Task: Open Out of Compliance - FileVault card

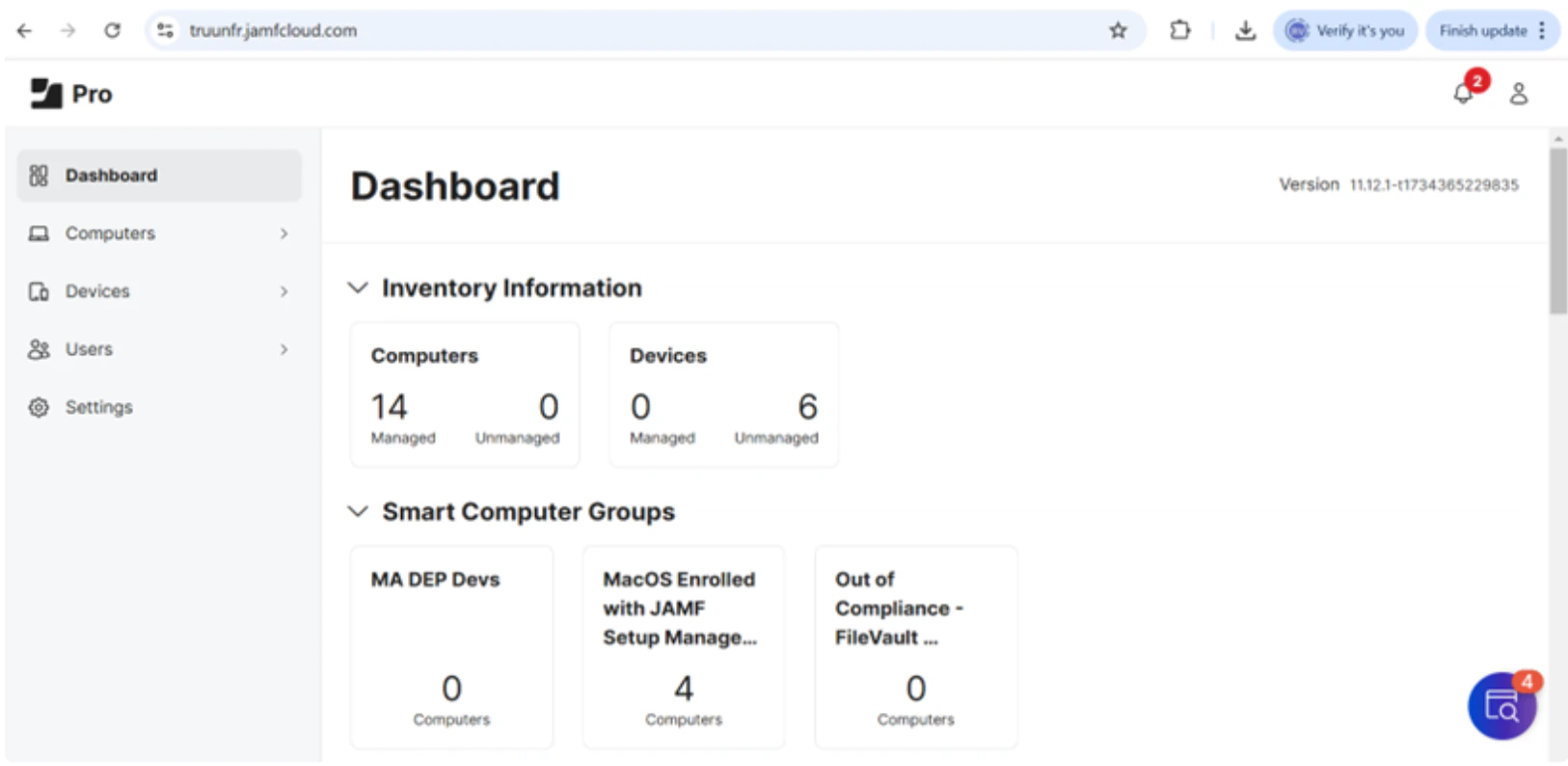Action: pyautogui.click(x=916, y=647)
